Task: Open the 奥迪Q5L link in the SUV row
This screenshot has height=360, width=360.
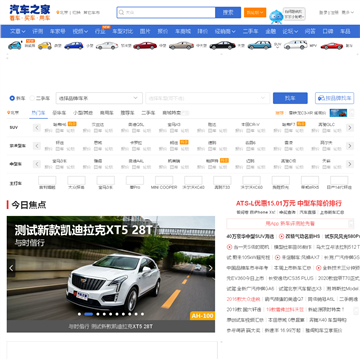Action: click(x=136, y=124)
